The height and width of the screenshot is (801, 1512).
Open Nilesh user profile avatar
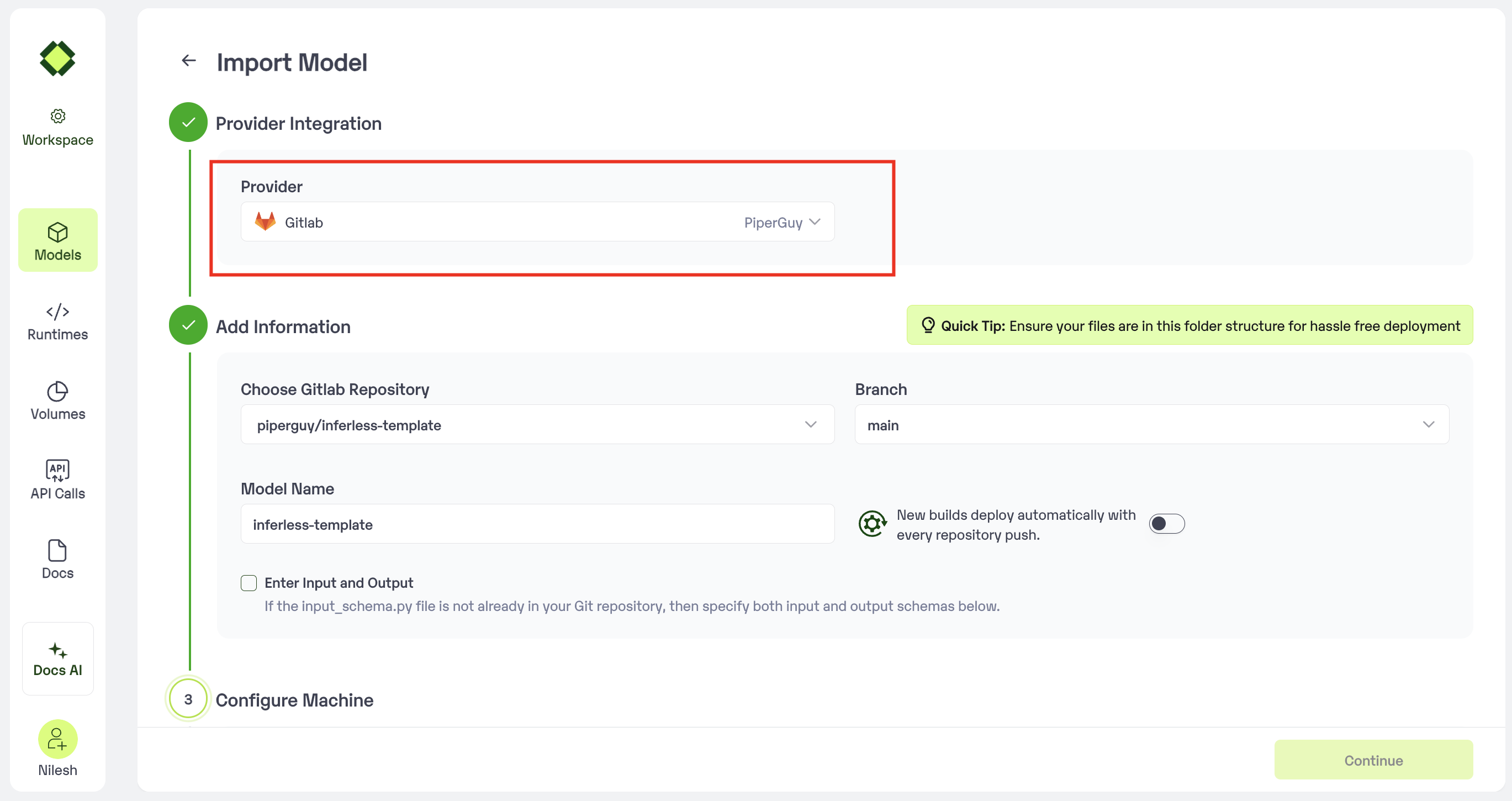[x=57, y=739]
